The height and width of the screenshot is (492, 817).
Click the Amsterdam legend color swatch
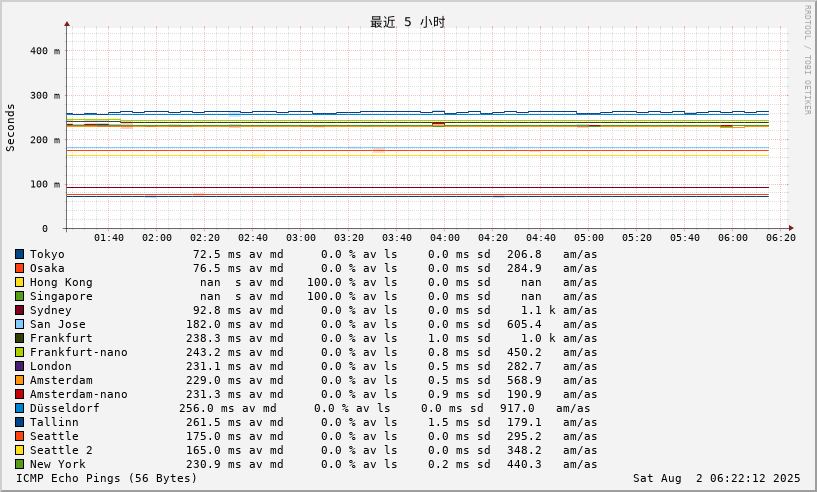point(19,380)
